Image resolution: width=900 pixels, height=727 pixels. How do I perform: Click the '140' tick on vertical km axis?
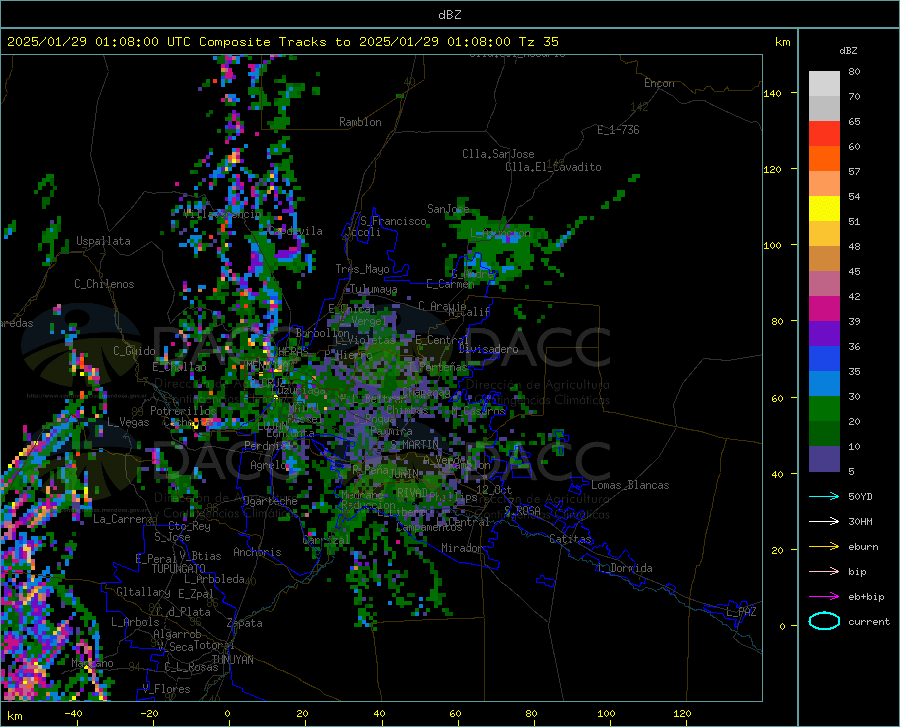click(772, 93)
